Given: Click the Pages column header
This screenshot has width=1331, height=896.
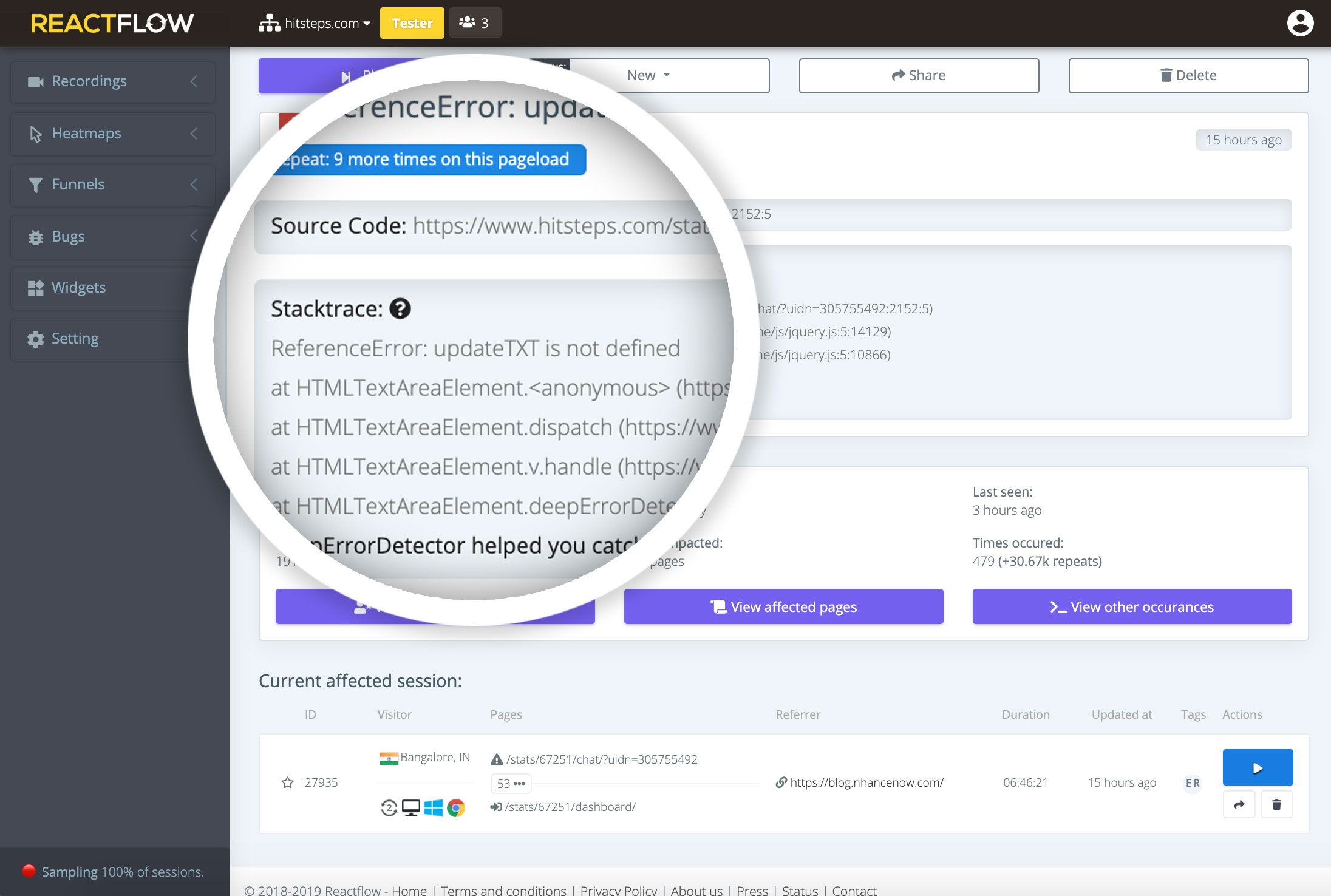Looking at the screenshot, I should coord(506,714).
